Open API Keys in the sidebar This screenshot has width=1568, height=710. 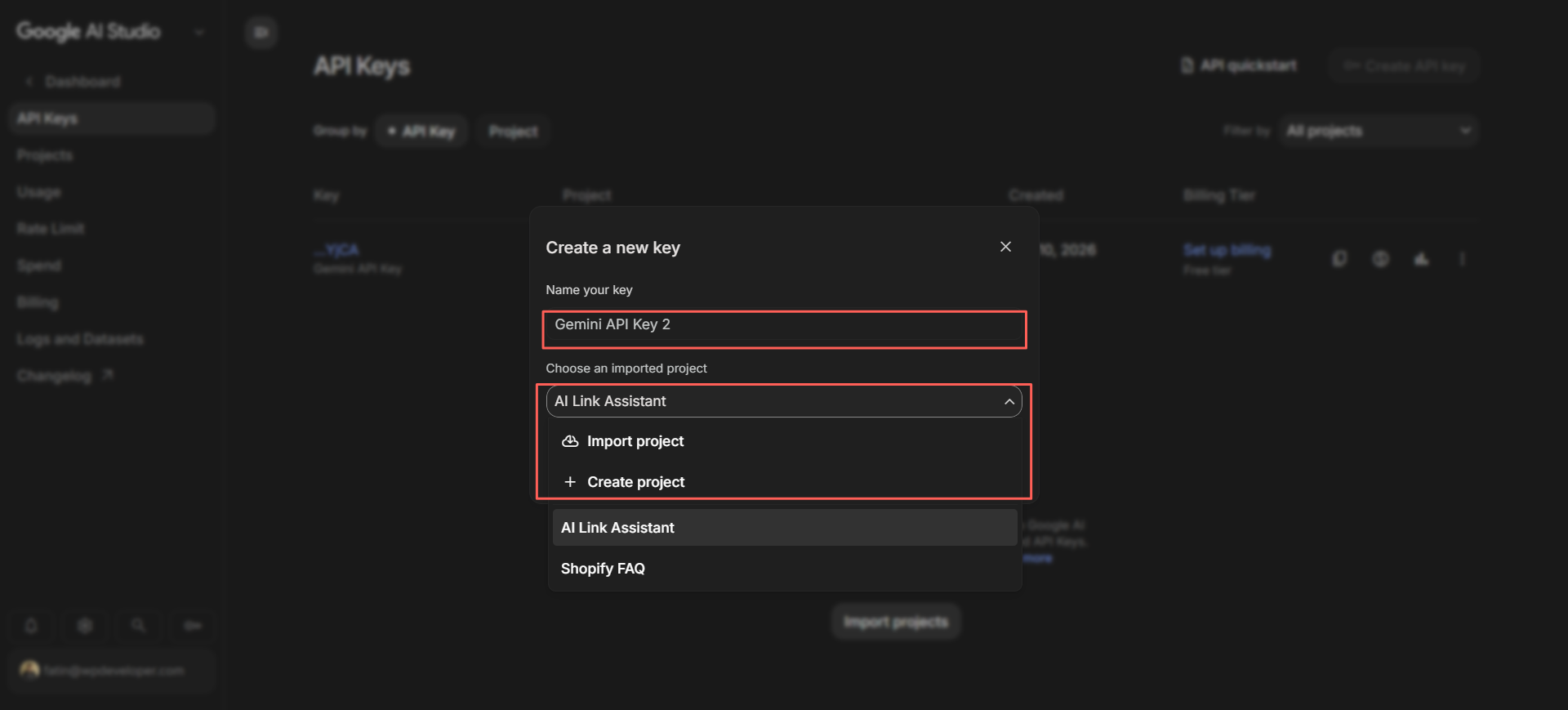[x=112, y=118]
